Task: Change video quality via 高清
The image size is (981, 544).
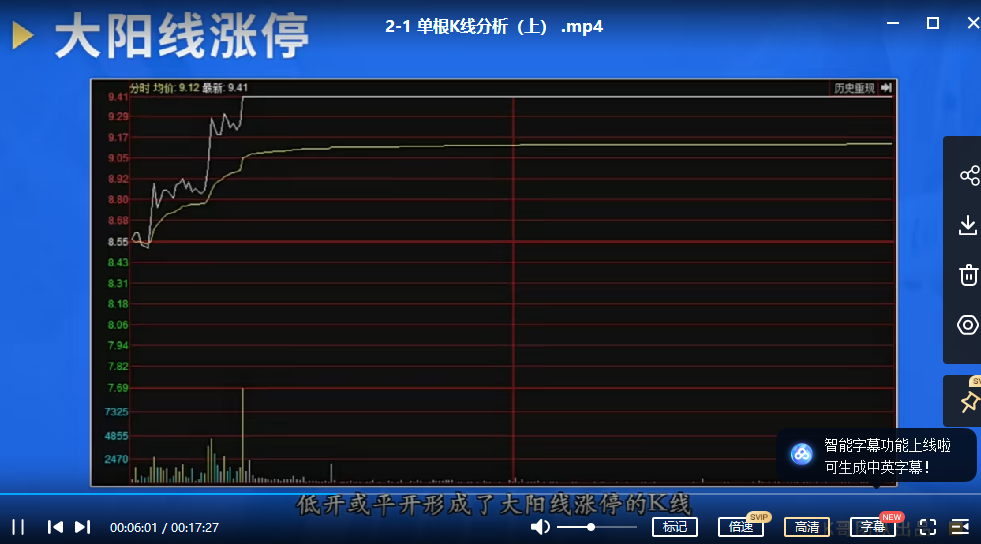Action: pyautogui.click(x=807, y=527)
